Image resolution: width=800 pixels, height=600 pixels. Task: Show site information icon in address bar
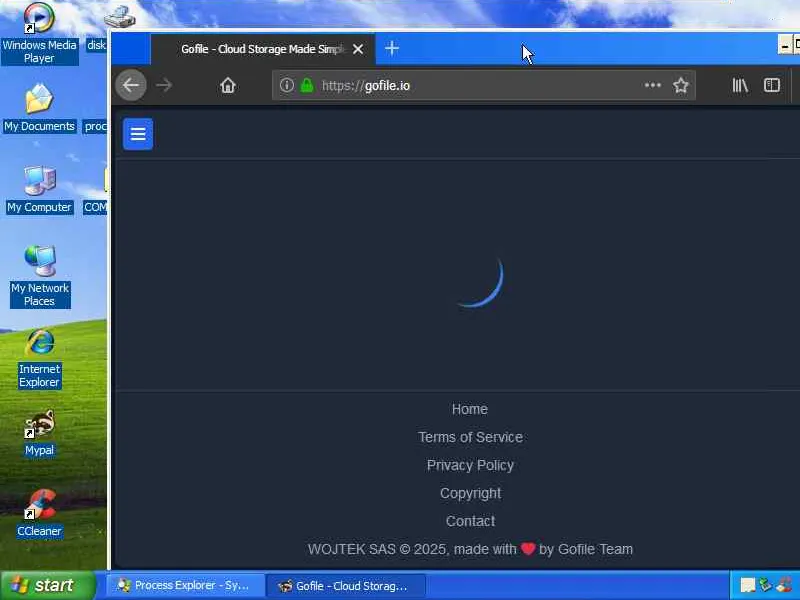point(287,85)
